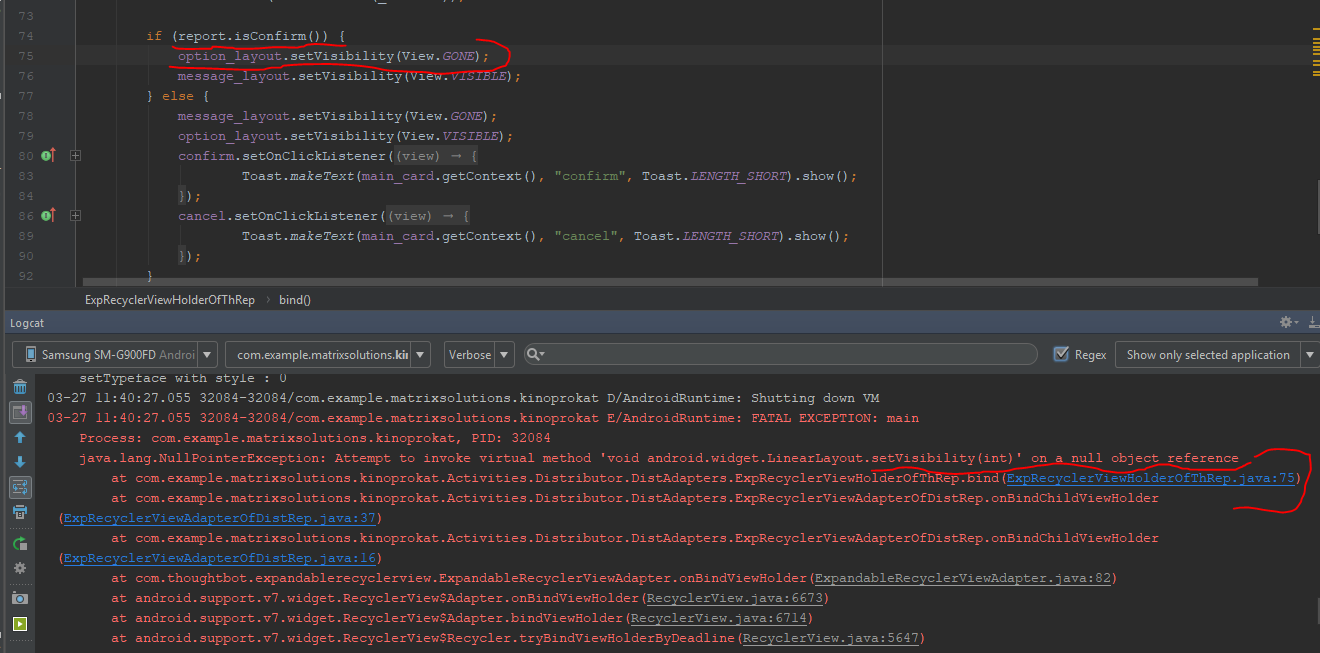Jump down the stack trace arrow
This screenshot has height=653, width=1320.
click(x=19, y=462)
